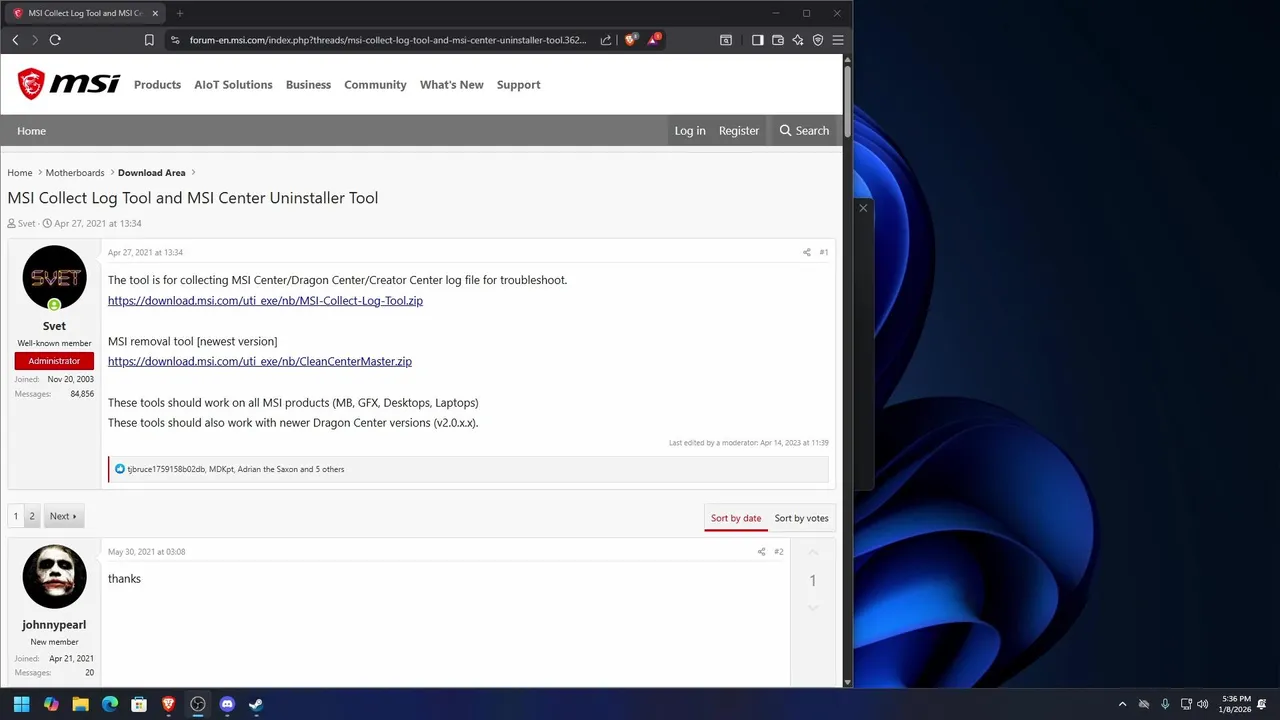Open forum Search
The image size is (1280, 720).
[x=804, y=131]
